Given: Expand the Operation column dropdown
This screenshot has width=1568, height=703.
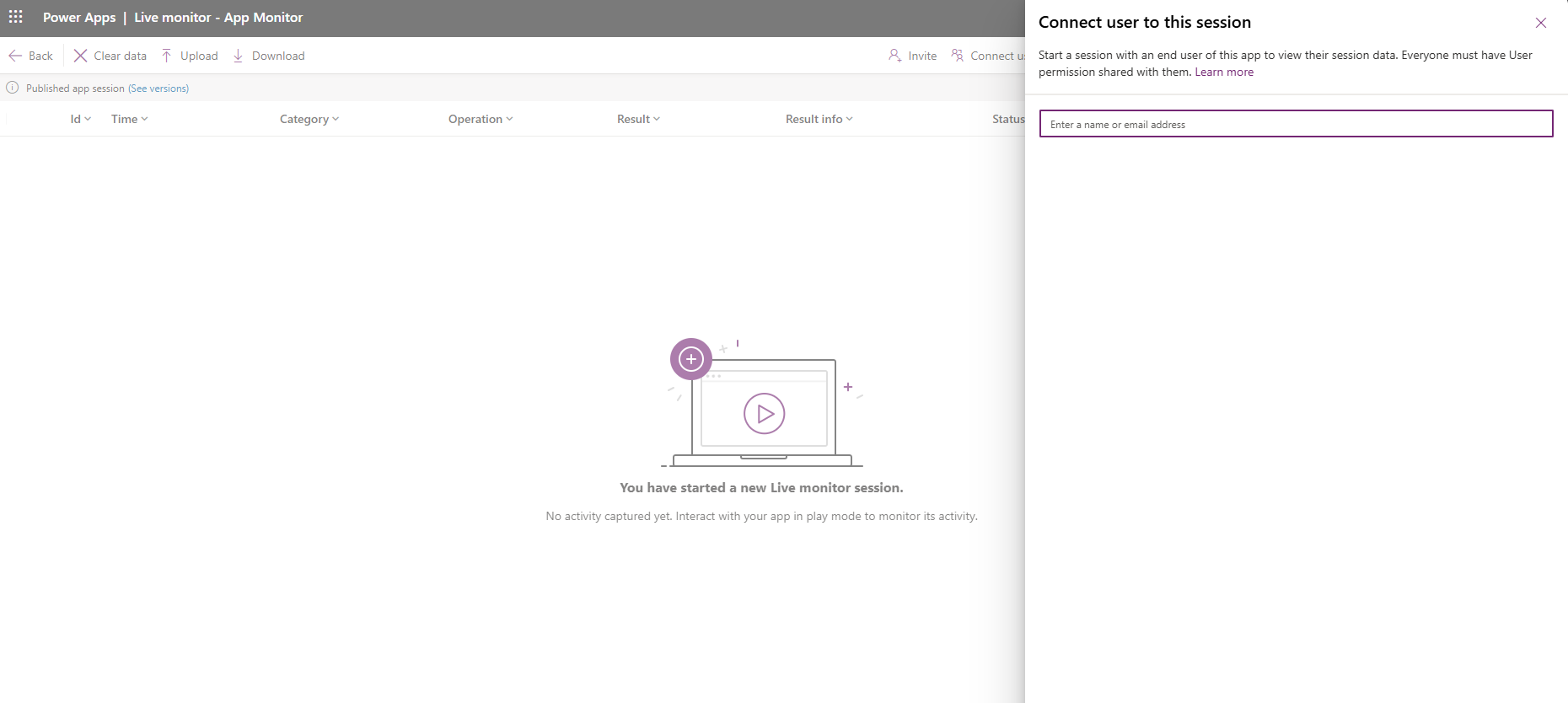Looking at the screenshot, I should pyautogui.click(x=481, y=119).
